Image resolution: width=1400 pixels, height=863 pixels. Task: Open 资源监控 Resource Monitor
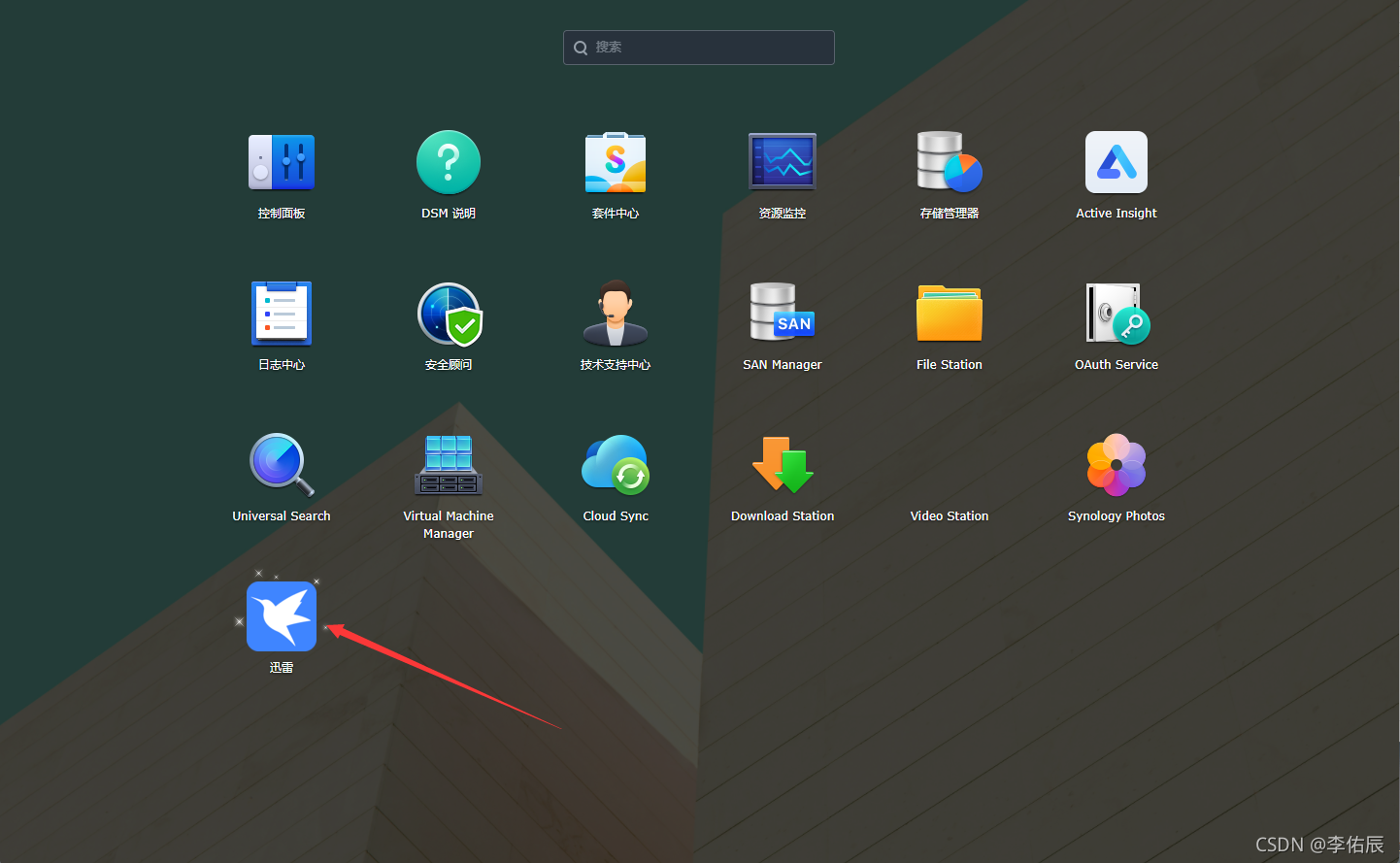point(783,163)
